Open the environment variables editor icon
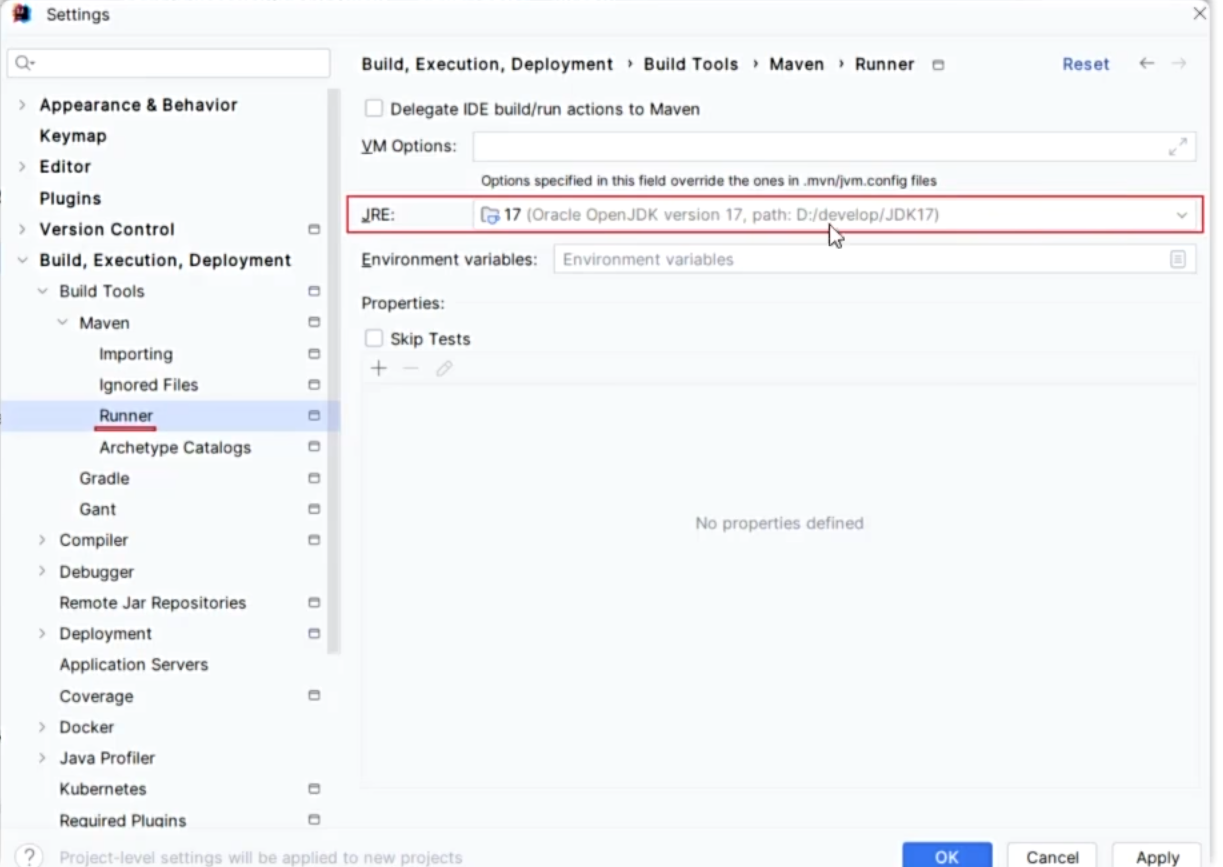 [1178, 260]
